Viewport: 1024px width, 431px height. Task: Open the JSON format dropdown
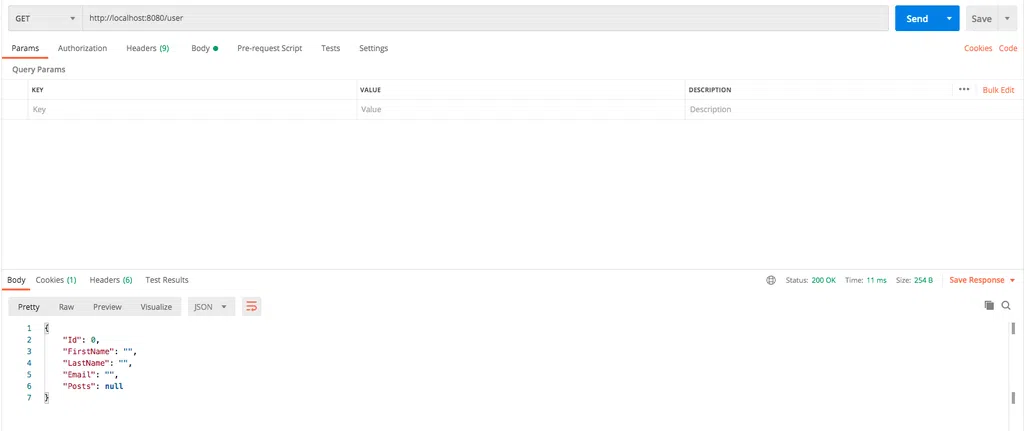click(x=211, y=306)
